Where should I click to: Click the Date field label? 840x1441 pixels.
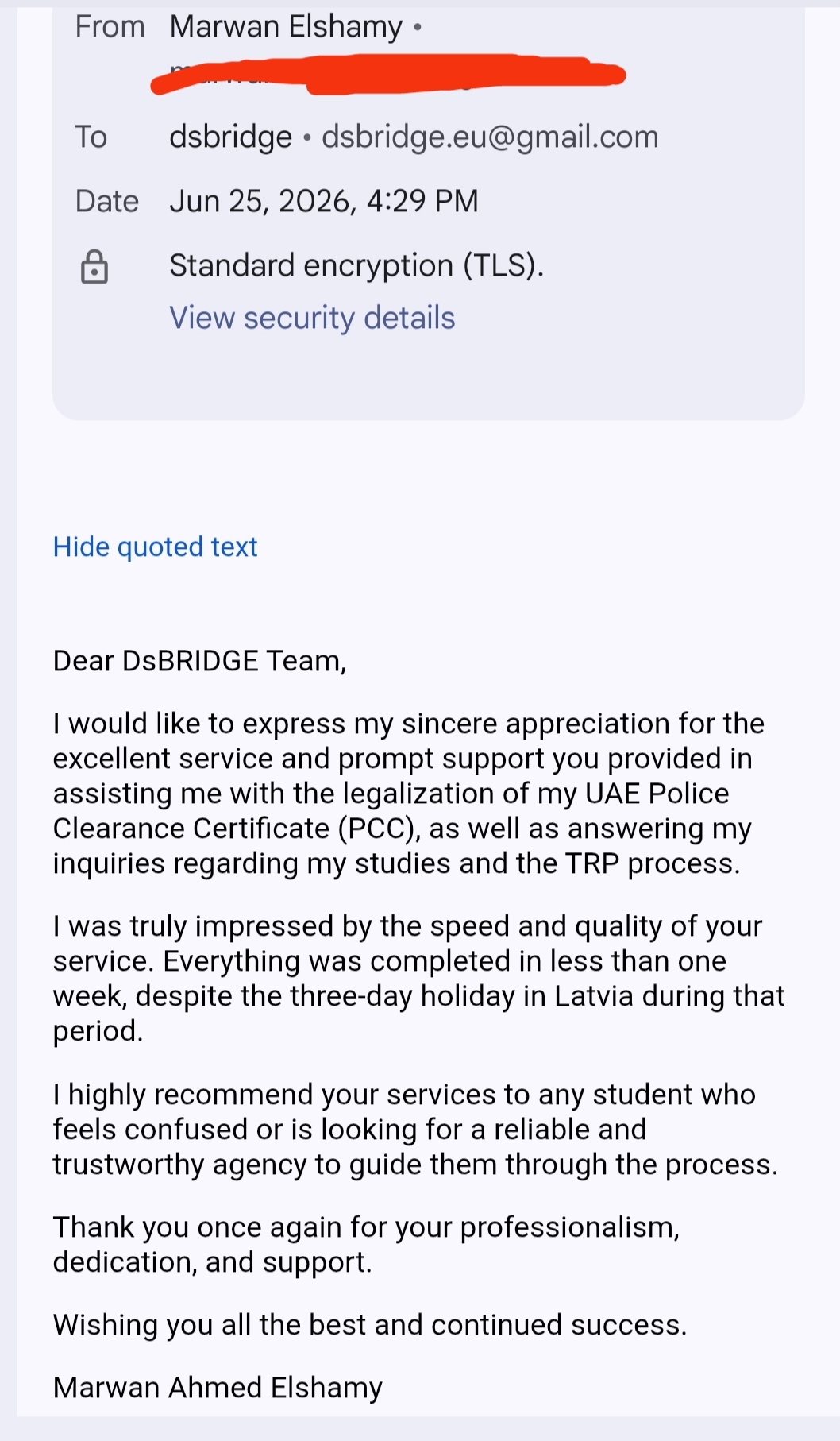click(106, 201)
